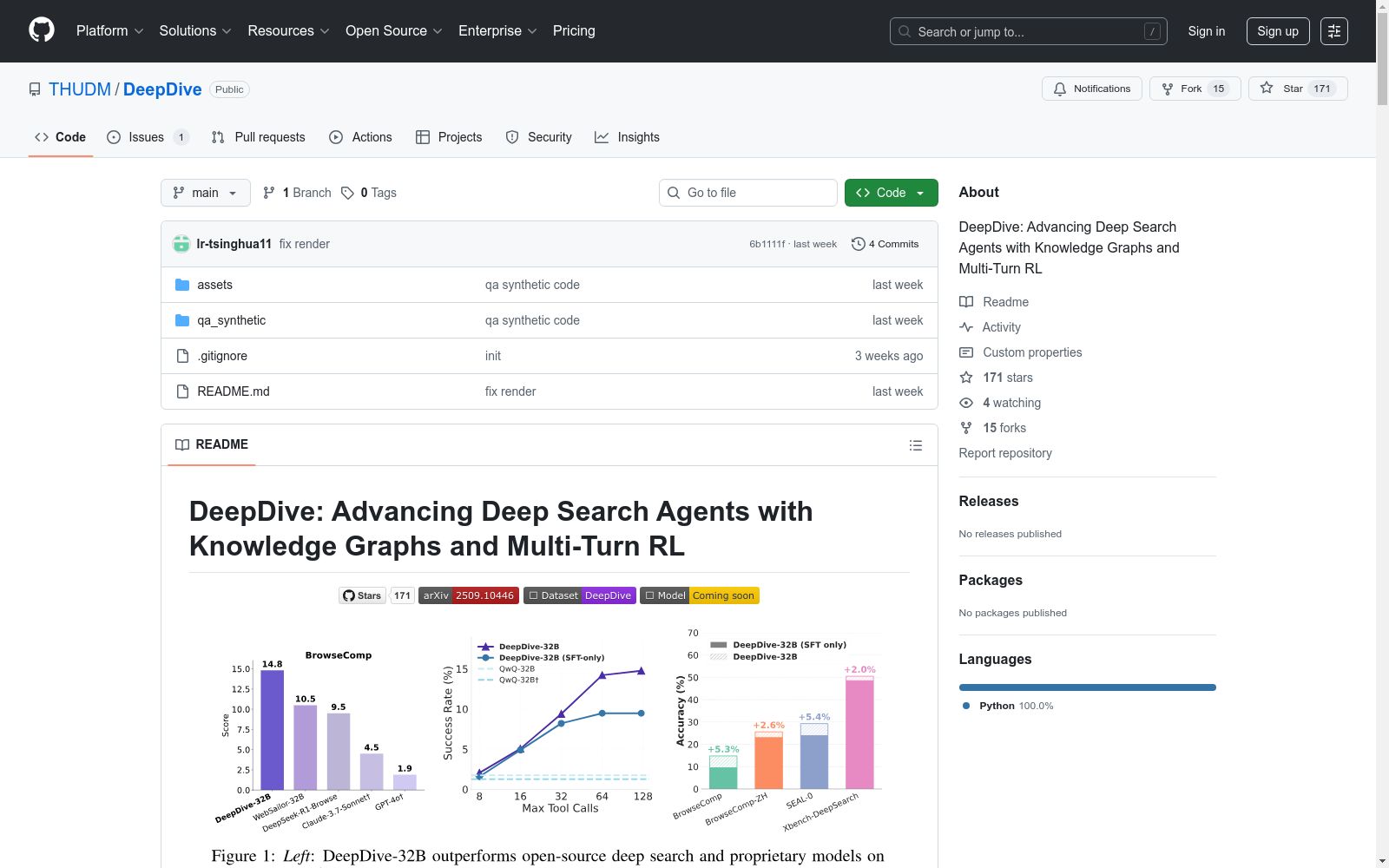The height and width of the screenshot is (868, 1389).
Task: Click the Python 100.0% language link
Action: (1008, 706)
